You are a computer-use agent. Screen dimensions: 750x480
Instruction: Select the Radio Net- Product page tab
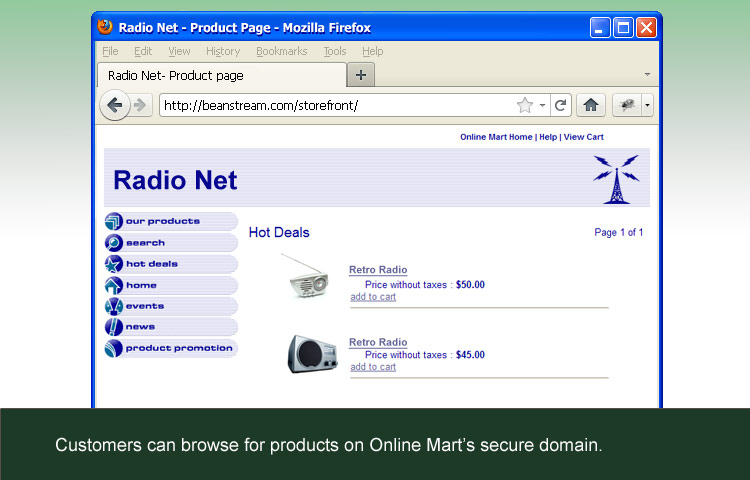click(221, 75)
